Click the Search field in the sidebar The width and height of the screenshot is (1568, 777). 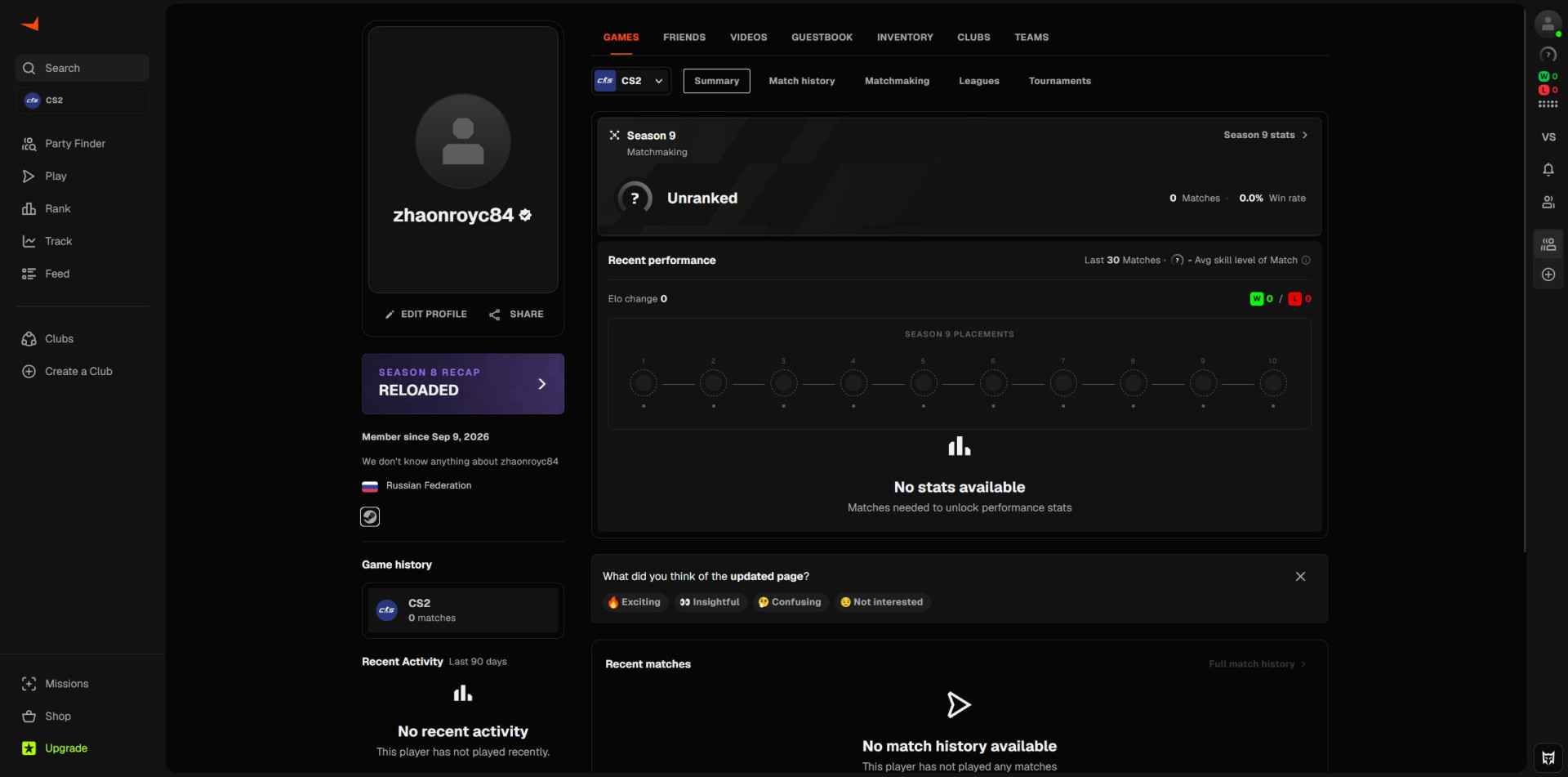coord(82,68)
